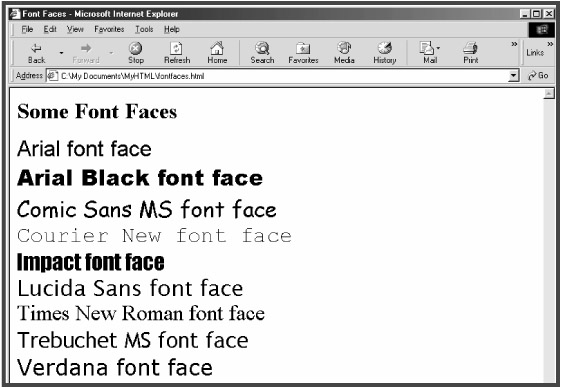Go to the Home page
The width and height of the screenshot is (561, 388).
coord(217,53)
